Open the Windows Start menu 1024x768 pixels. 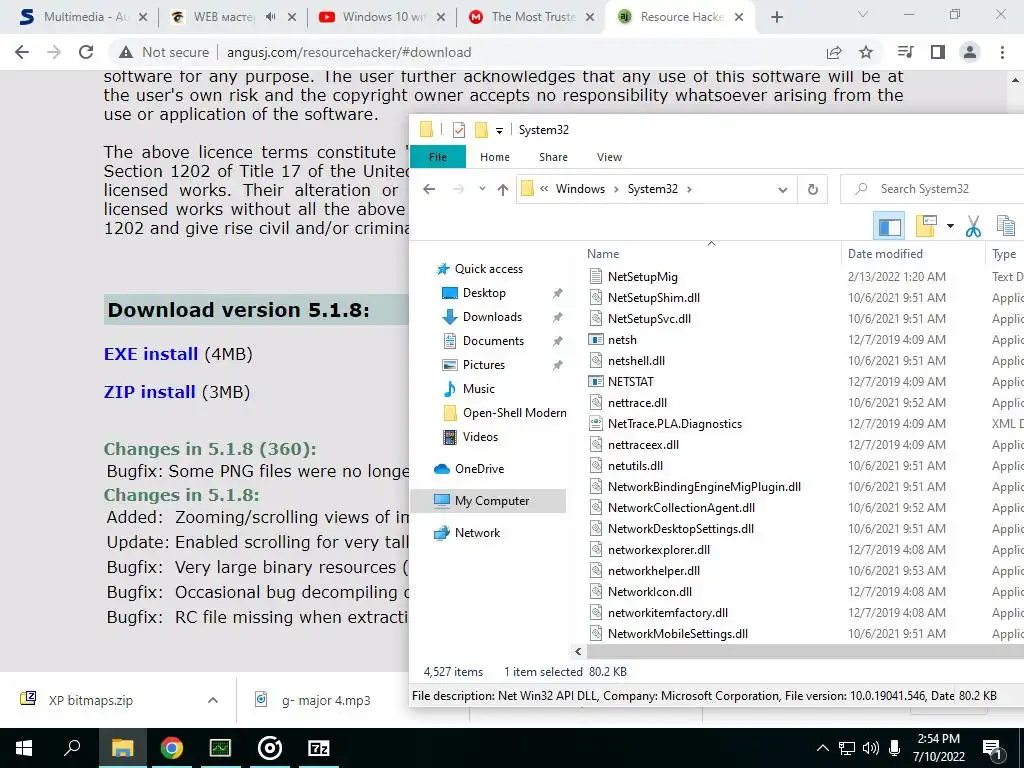24,748
